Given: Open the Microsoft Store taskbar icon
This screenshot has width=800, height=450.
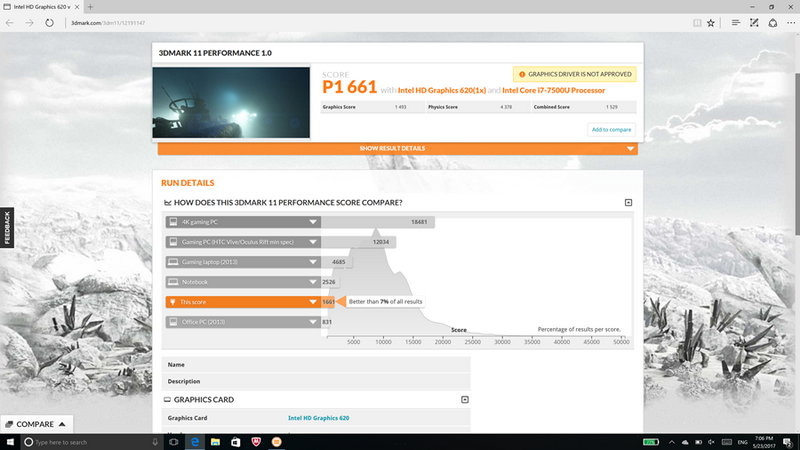Looking at the screenshot, I should [235, 442].
